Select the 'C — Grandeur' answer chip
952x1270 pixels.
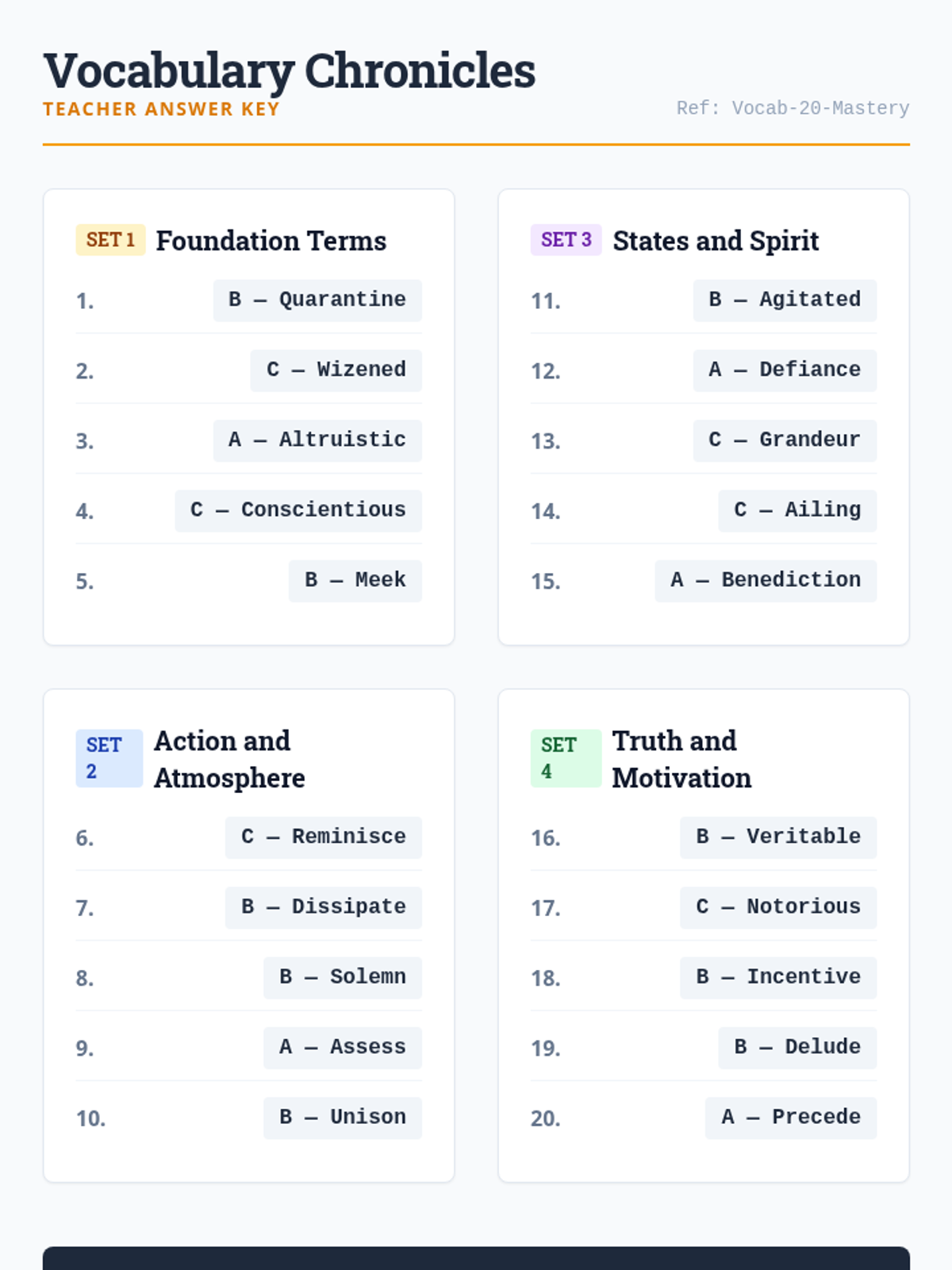click(785, 440)
